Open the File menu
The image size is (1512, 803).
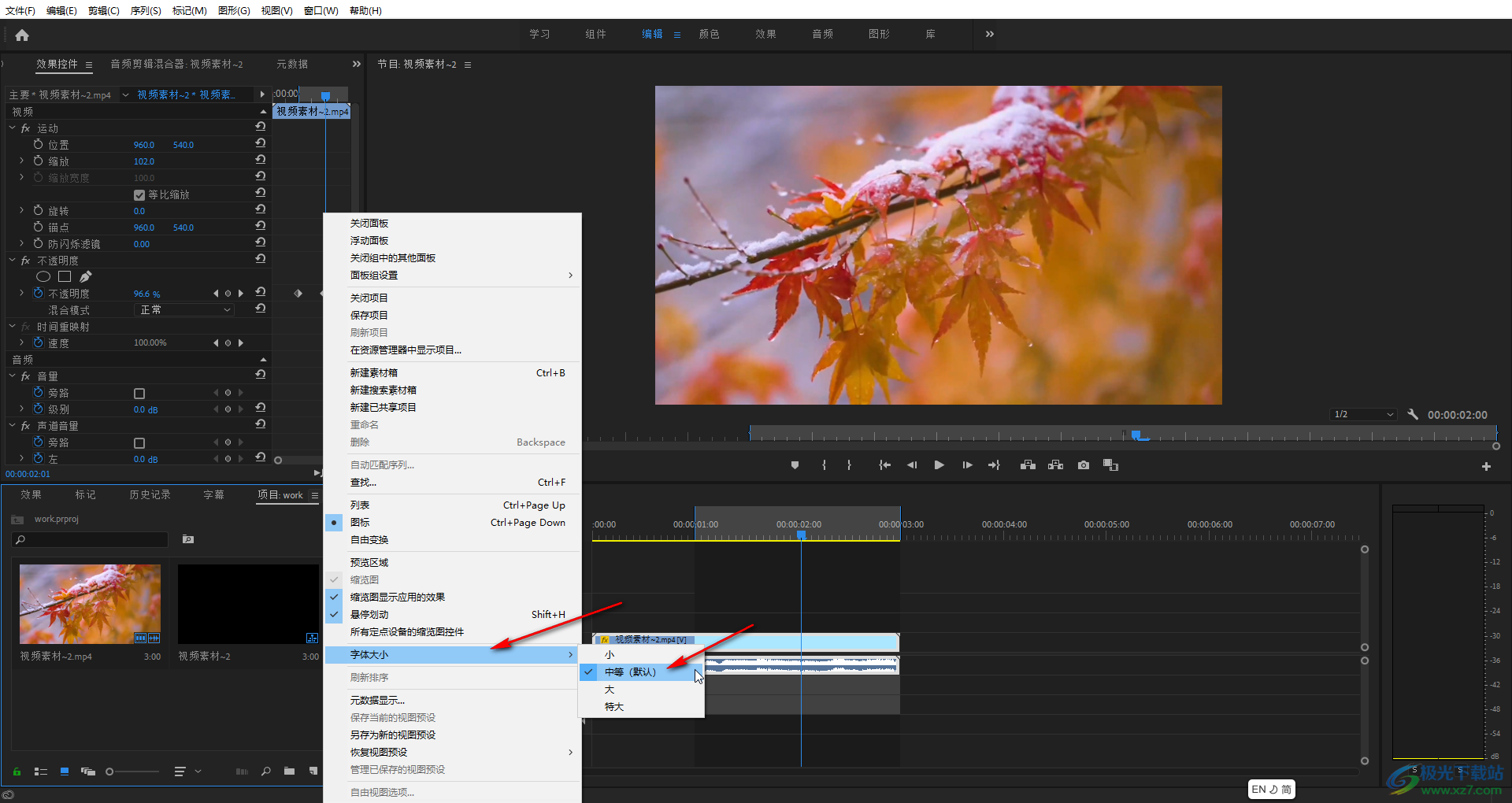[20, 10]
